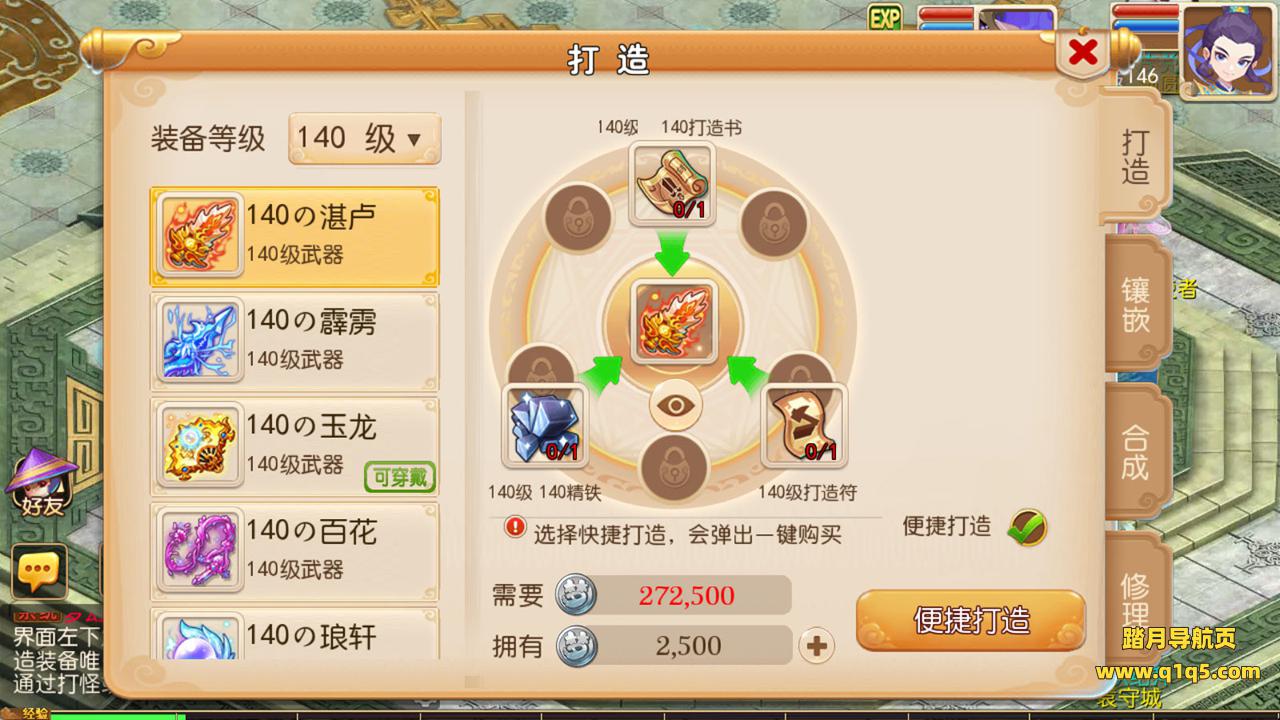Open the 修理 tab

pyautogui.click(x=1135, y=598)
